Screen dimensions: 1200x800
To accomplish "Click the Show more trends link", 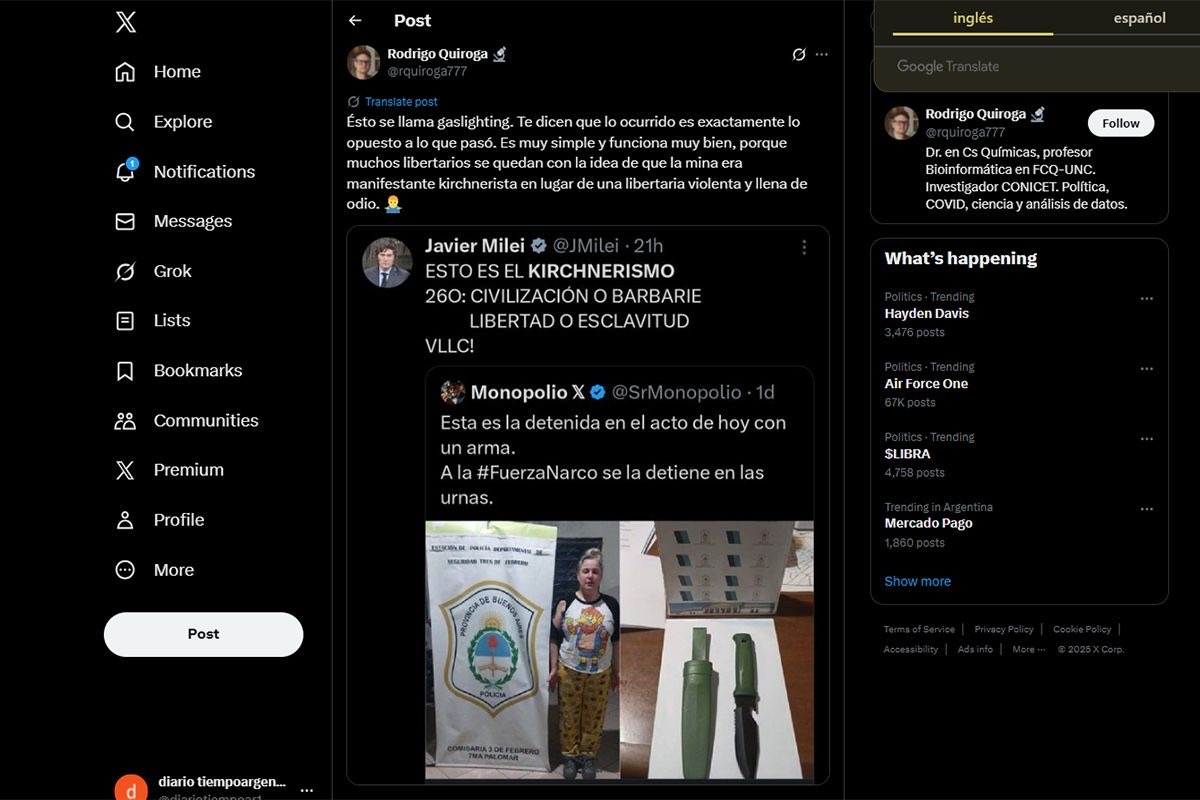I will [x=917, y=581].
